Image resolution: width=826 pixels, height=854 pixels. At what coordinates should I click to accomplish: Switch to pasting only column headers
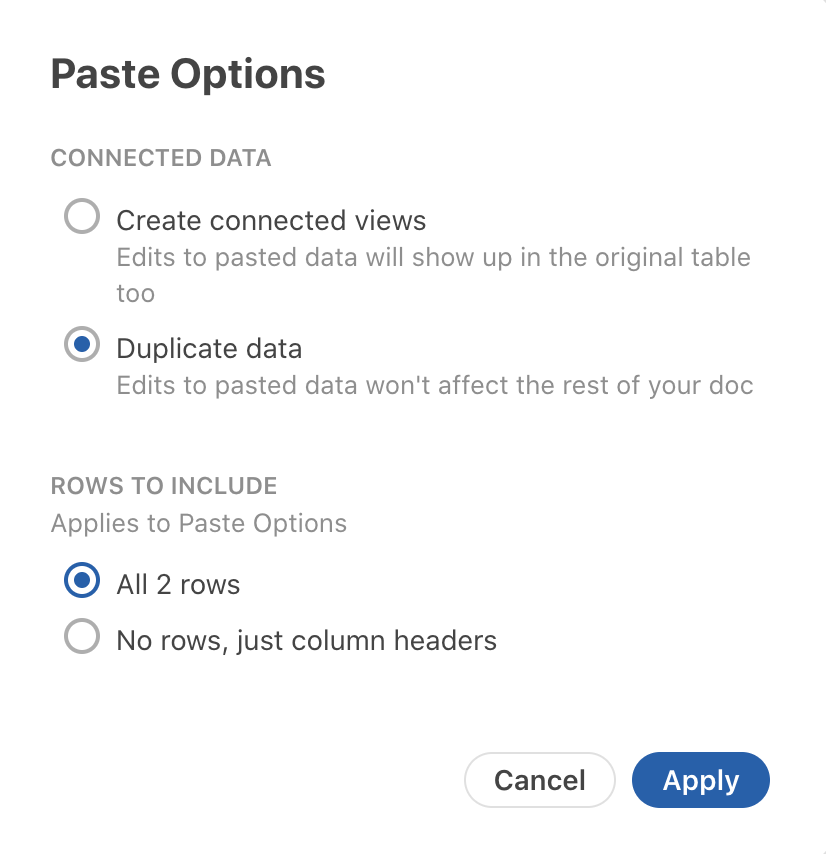tap(81, 637)
